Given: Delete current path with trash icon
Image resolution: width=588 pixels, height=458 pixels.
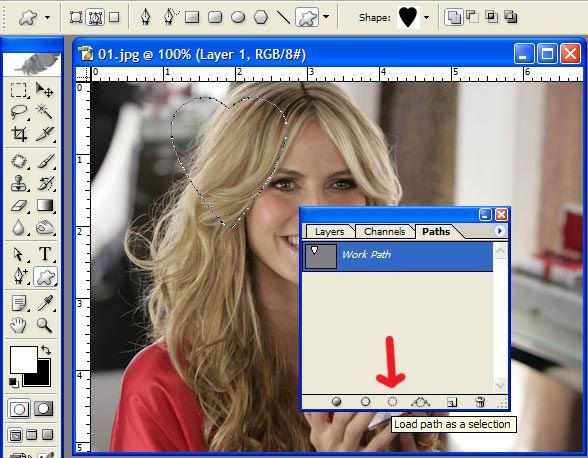Looking at the screenshot, I should click(480, 402).
